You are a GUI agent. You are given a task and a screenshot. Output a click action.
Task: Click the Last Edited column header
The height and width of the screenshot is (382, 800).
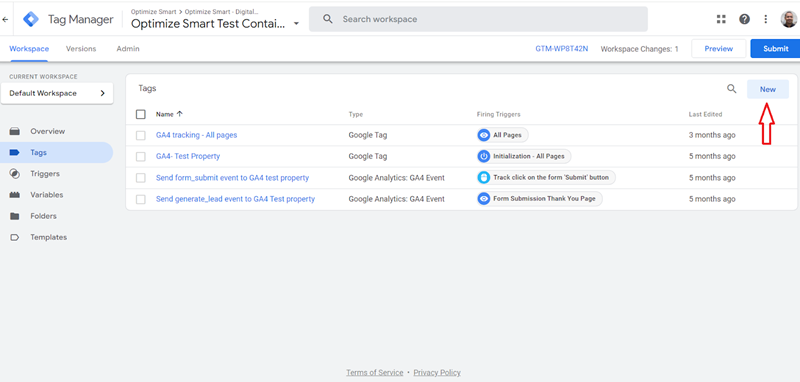pyautogui.click(x=705, y=114)
